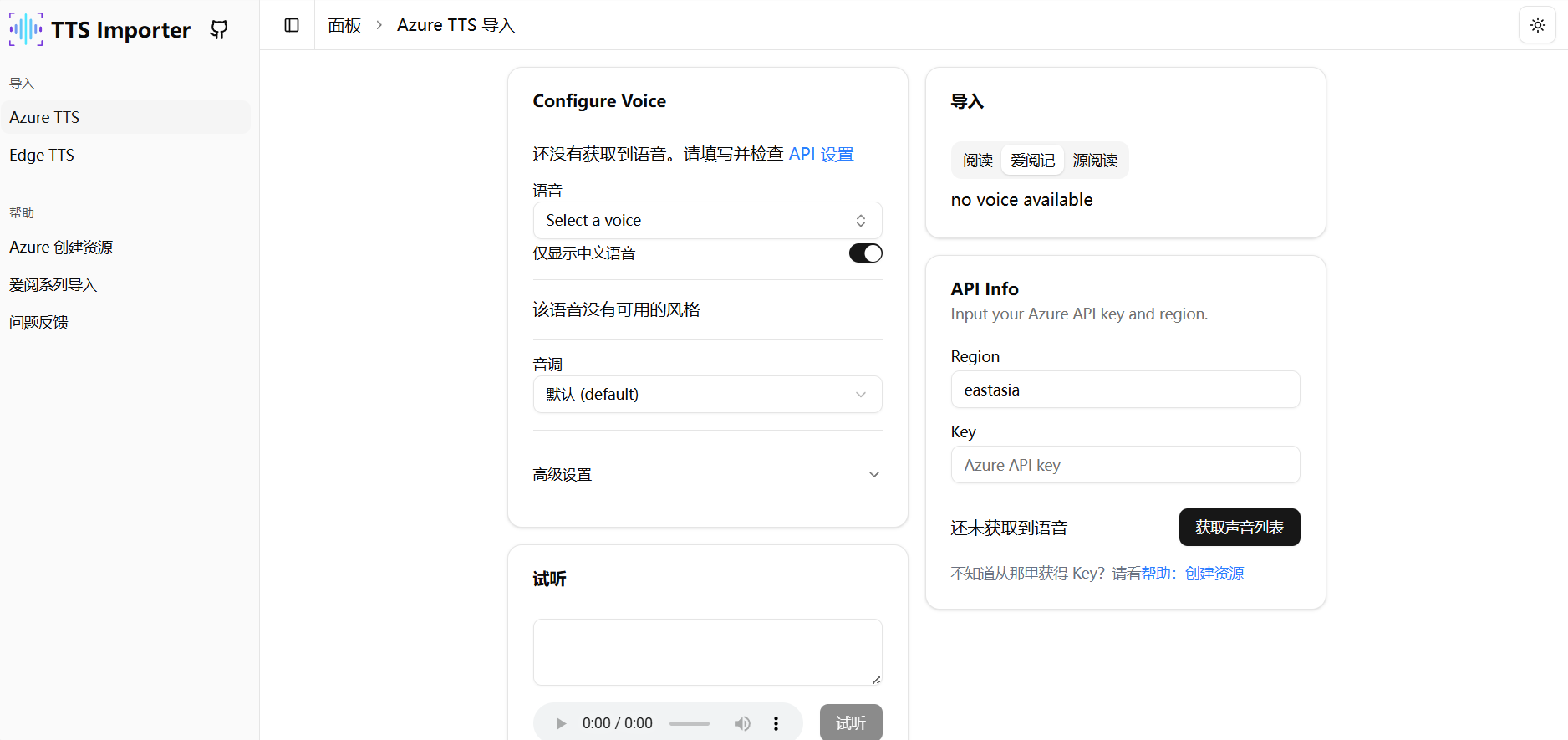Select the 爱阅记 tab
This screenshot has height=740, width=1568.
[1032, 161]
